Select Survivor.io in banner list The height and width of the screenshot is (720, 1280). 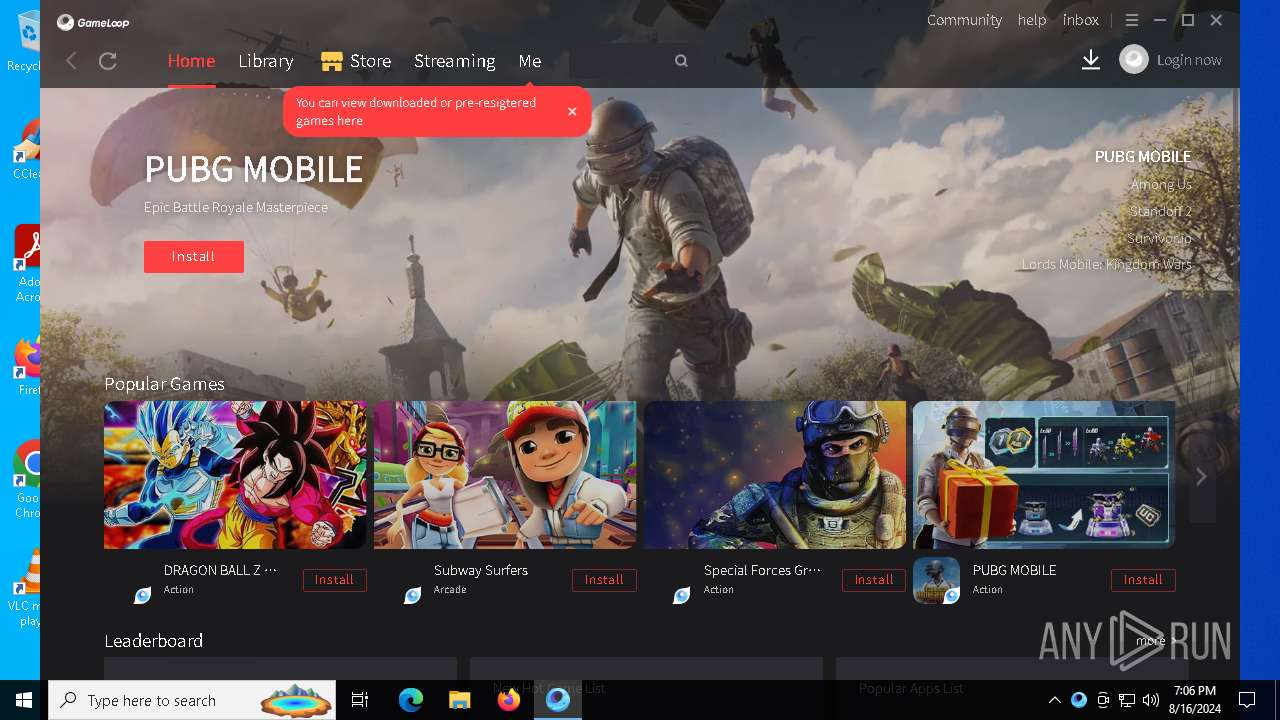[x=1159, y=238]
